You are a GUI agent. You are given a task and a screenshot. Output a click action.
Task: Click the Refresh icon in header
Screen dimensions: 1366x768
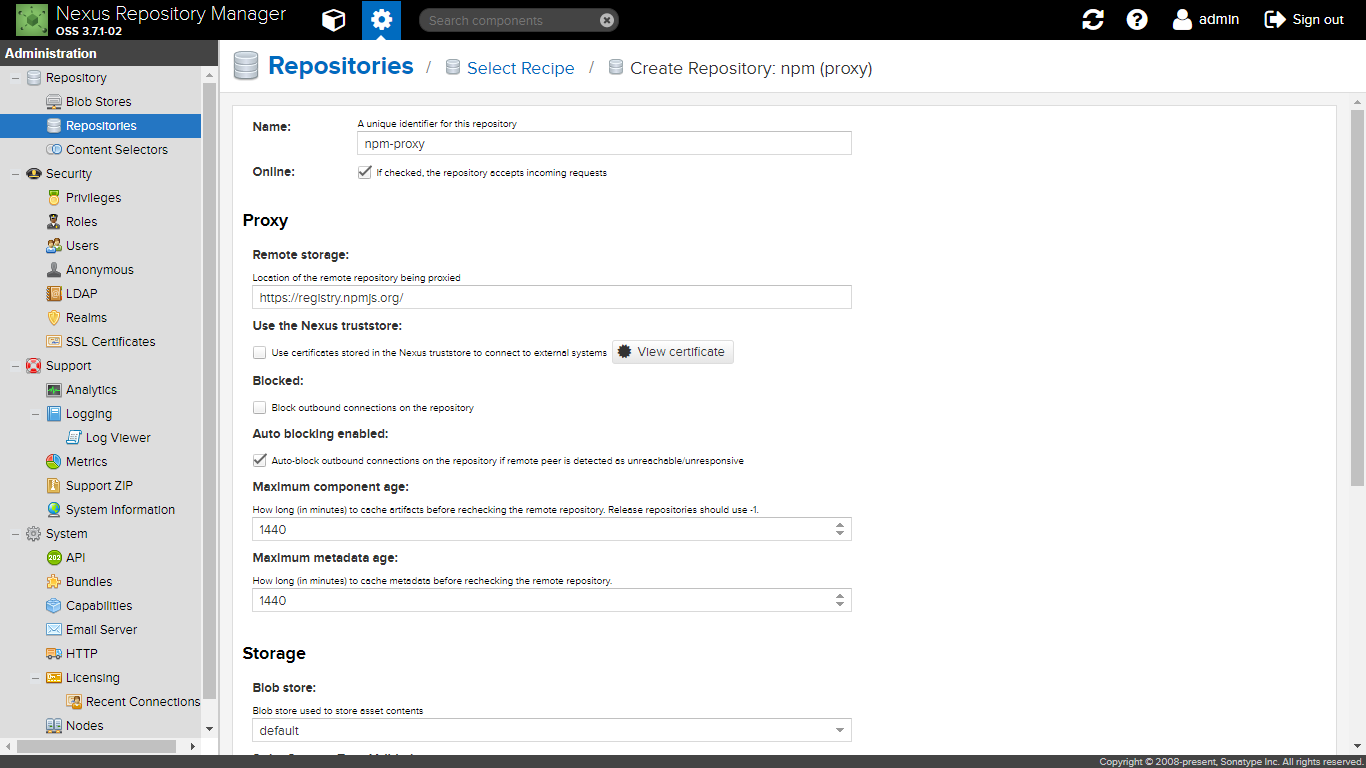pyautogui.click(x=1093, y=20)
